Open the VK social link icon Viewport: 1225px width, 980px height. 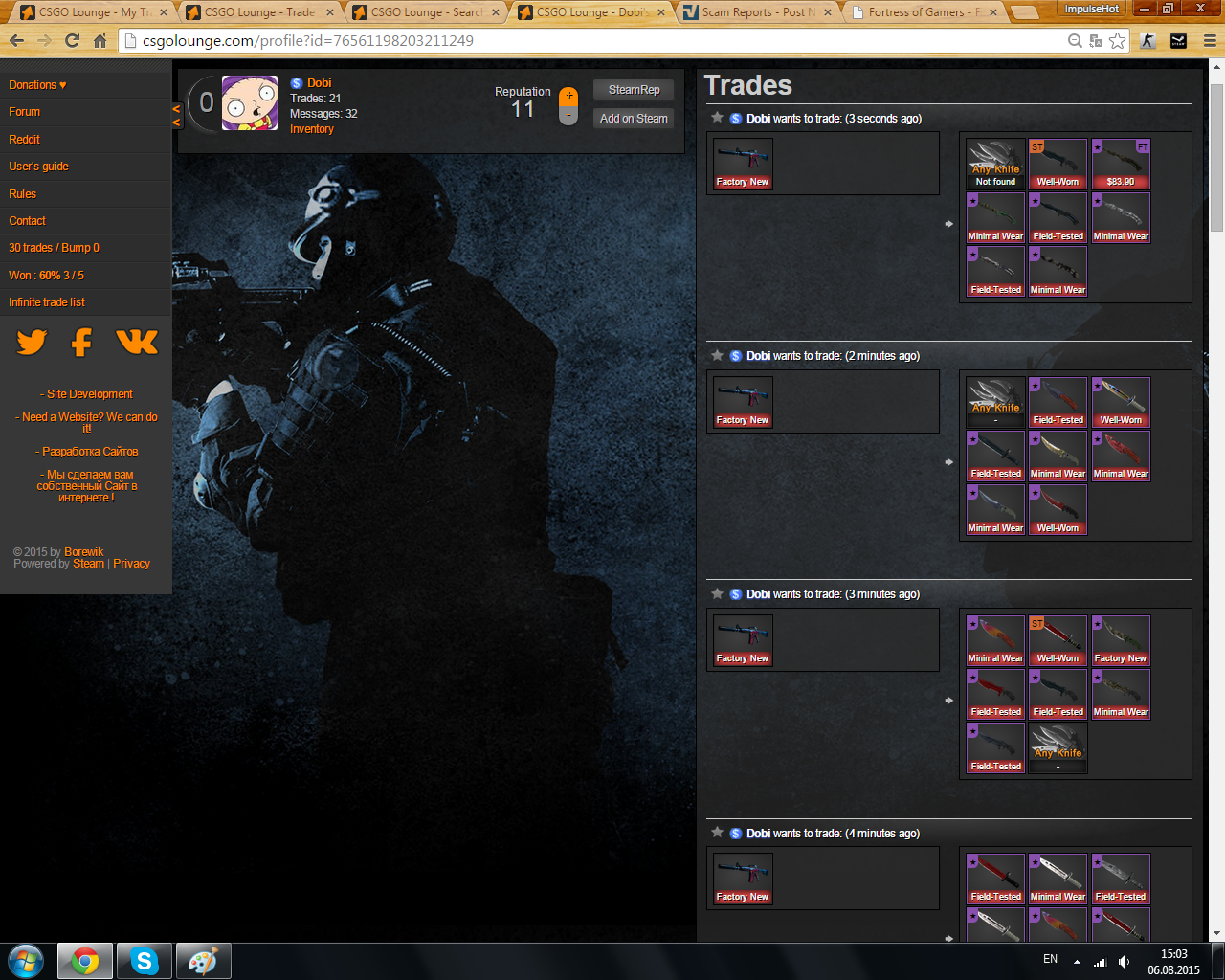point(137,342)
